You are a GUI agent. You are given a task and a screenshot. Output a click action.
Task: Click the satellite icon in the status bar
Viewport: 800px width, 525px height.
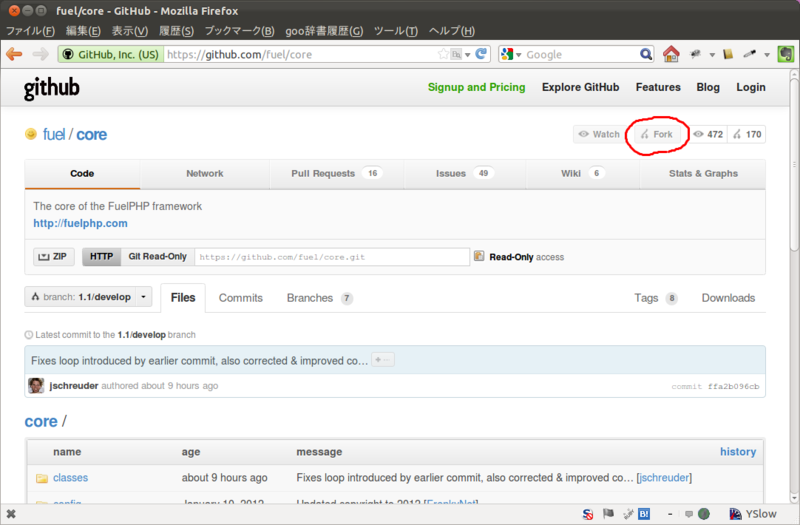pos(628,514)
